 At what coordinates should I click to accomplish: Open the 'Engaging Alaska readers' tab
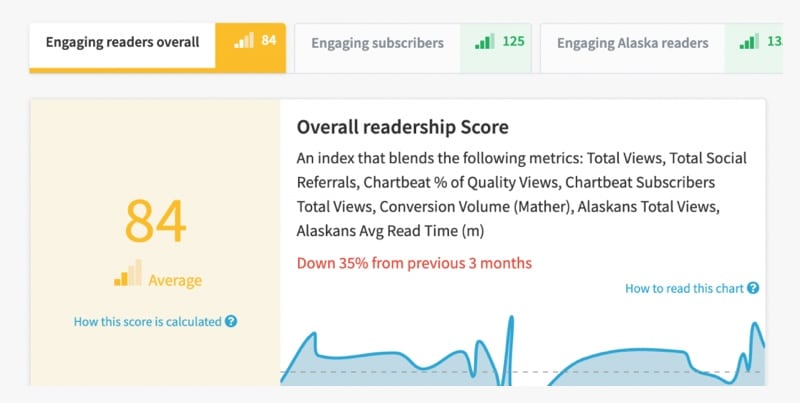pyautogui.click(x=632, y=43)
